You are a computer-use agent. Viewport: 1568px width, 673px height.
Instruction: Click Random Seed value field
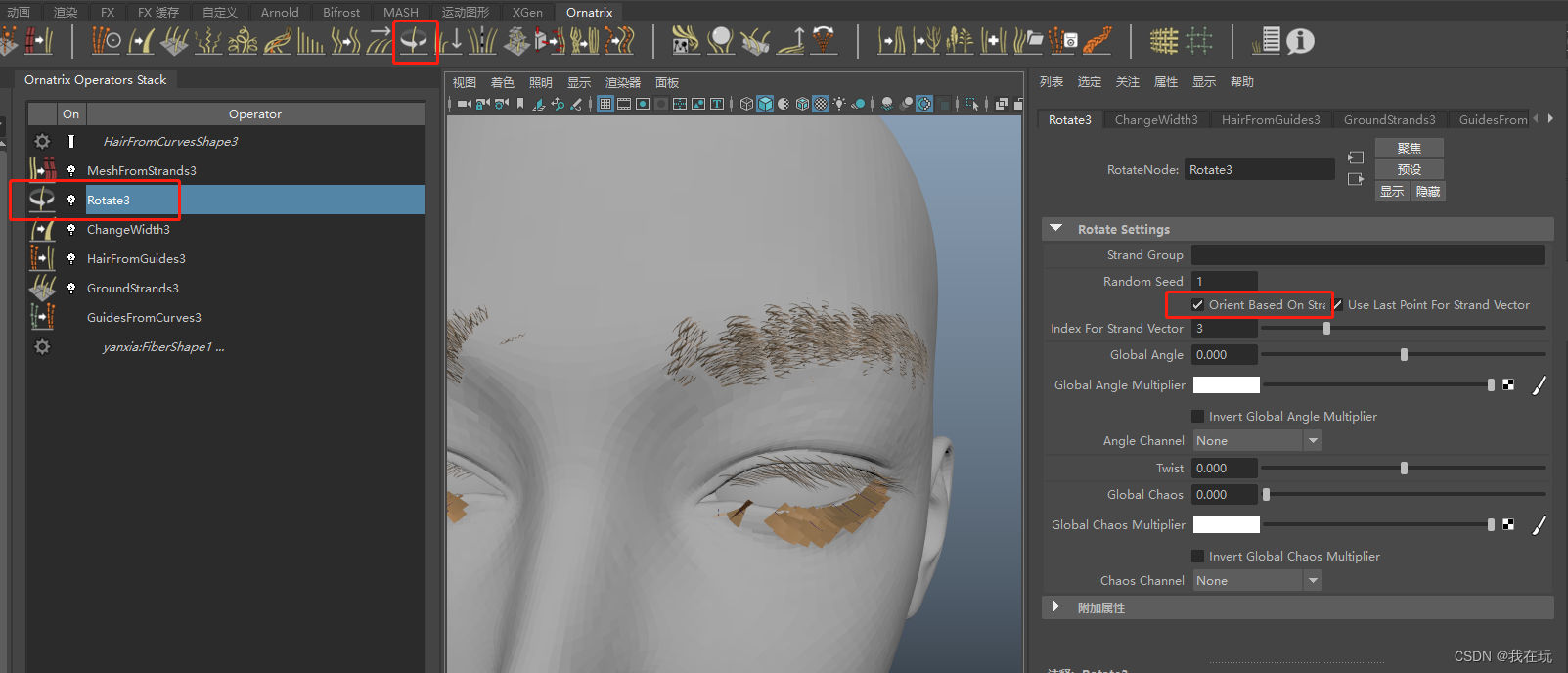pos(1225,282)
